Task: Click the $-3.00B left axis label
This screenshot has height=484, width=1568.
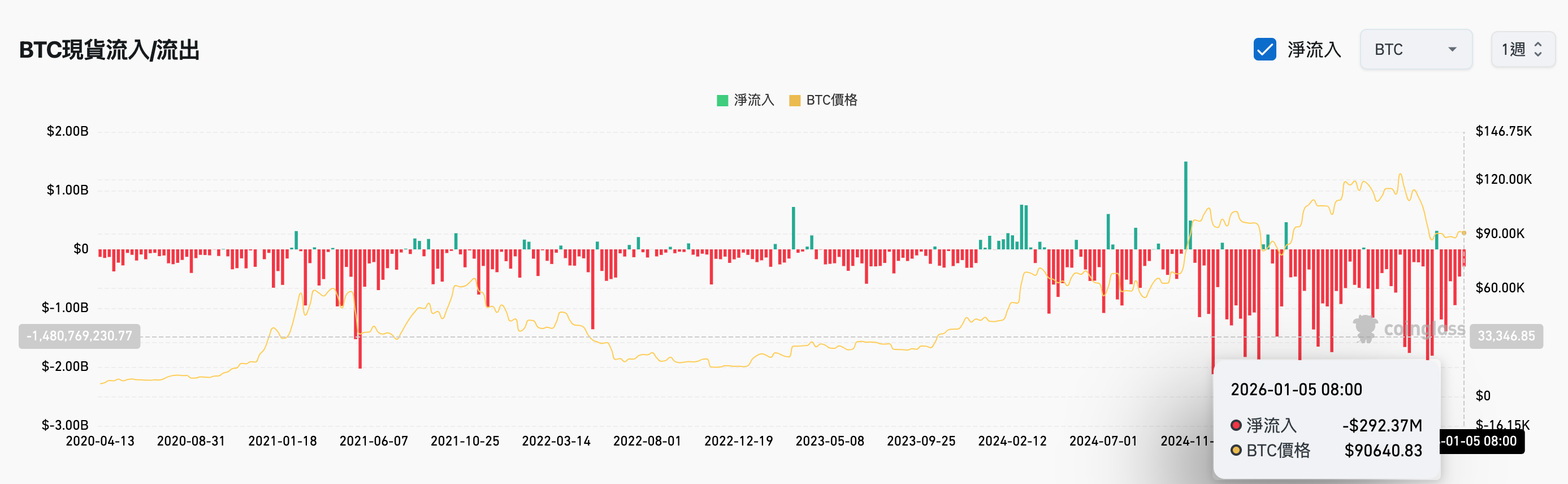Action: [x=65, y=425]
